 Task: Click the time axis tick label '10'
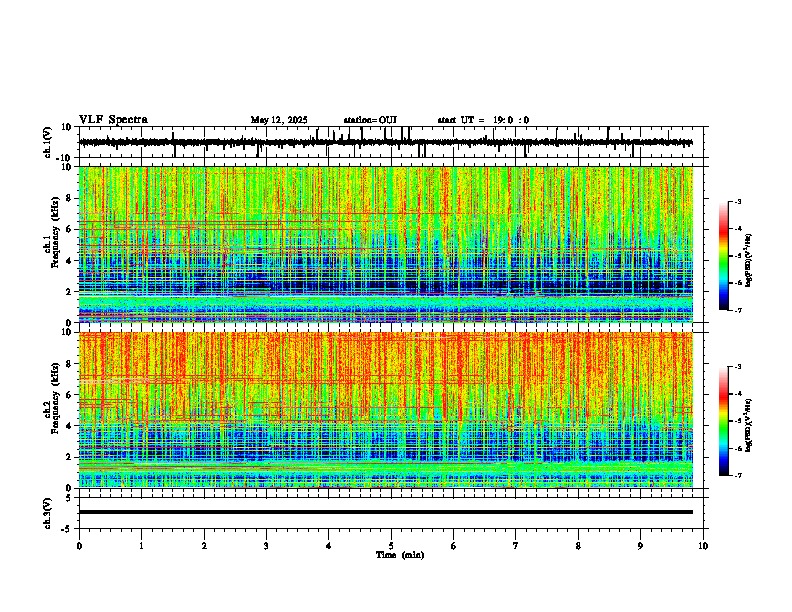[703, 546]
